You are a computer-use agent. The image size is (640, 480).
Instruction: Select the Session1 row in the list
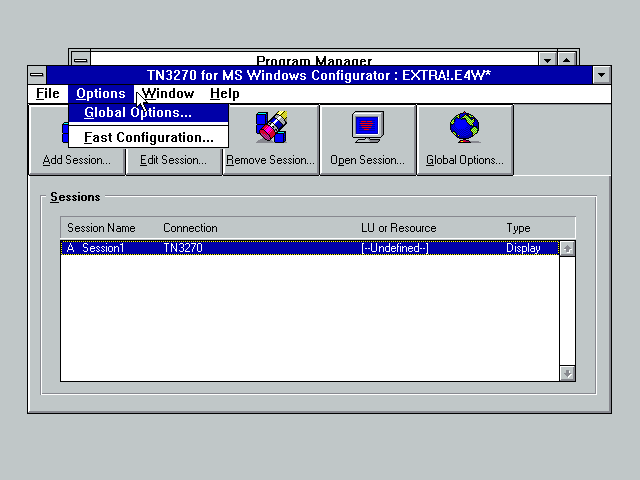[310, 248]
